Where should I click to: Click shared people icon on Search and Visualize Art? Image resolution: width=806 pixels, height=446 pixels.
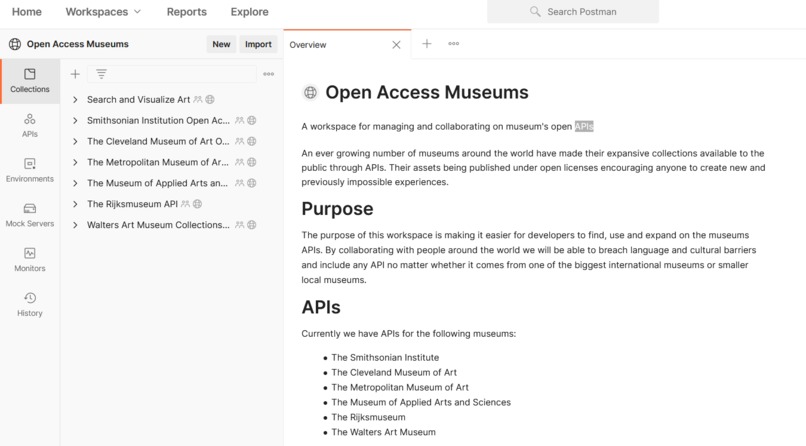pos(198,100)
